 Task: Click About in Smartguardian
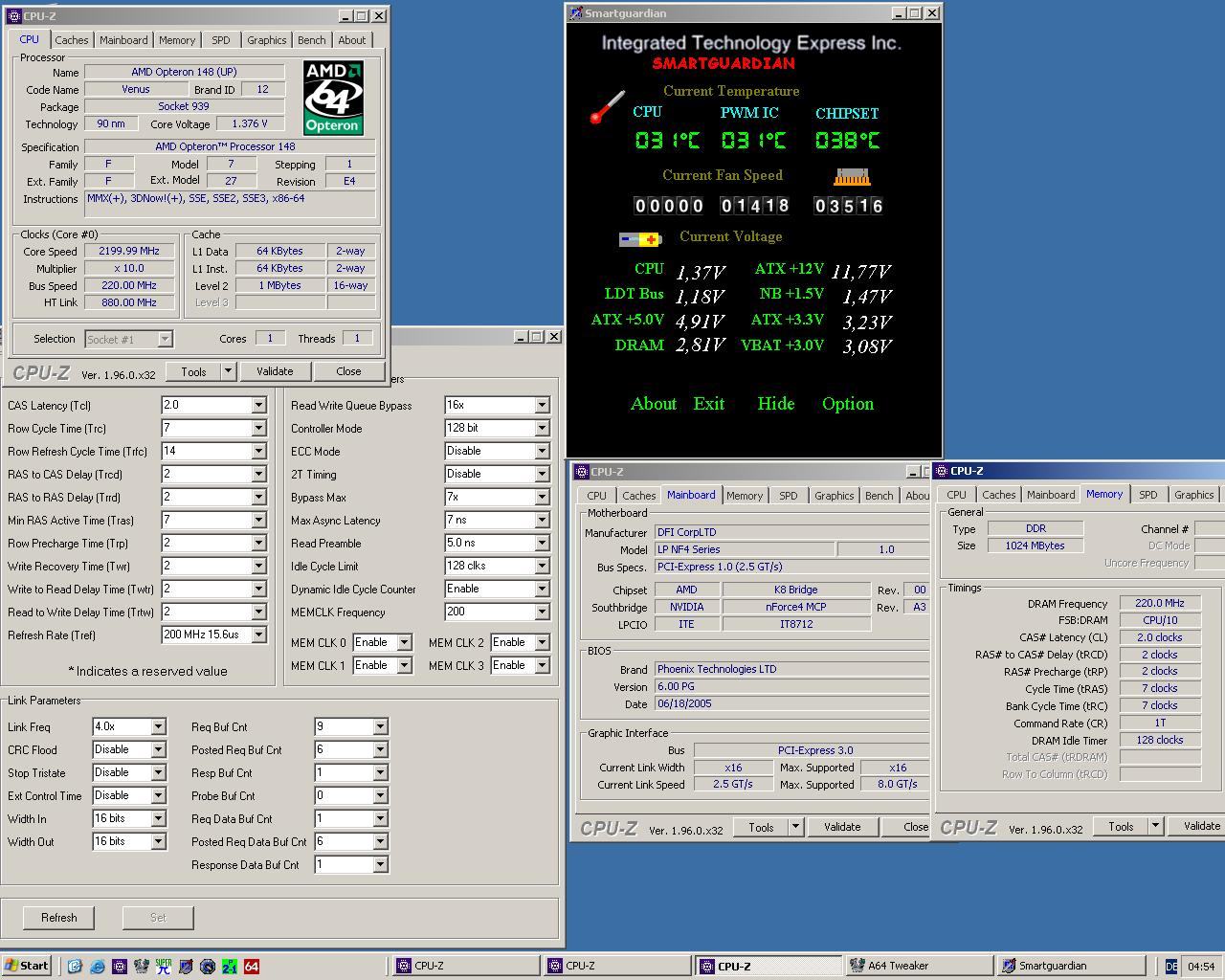click(x=654, y=404)
